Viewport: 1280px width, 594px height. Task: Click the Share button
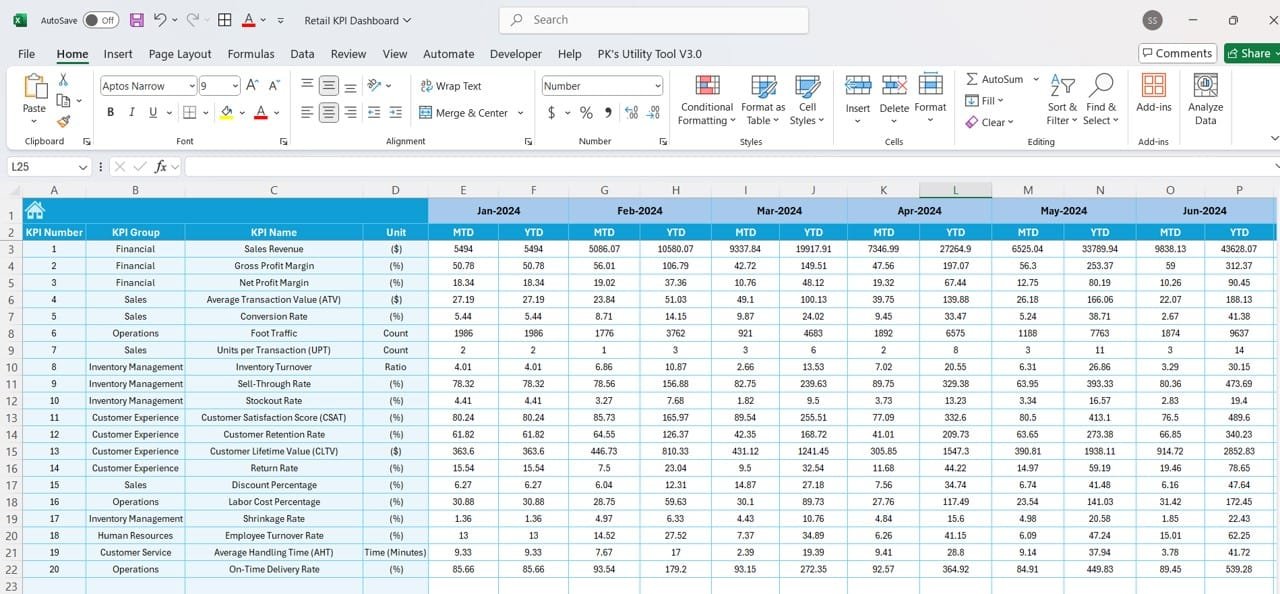coord(1248,54)
